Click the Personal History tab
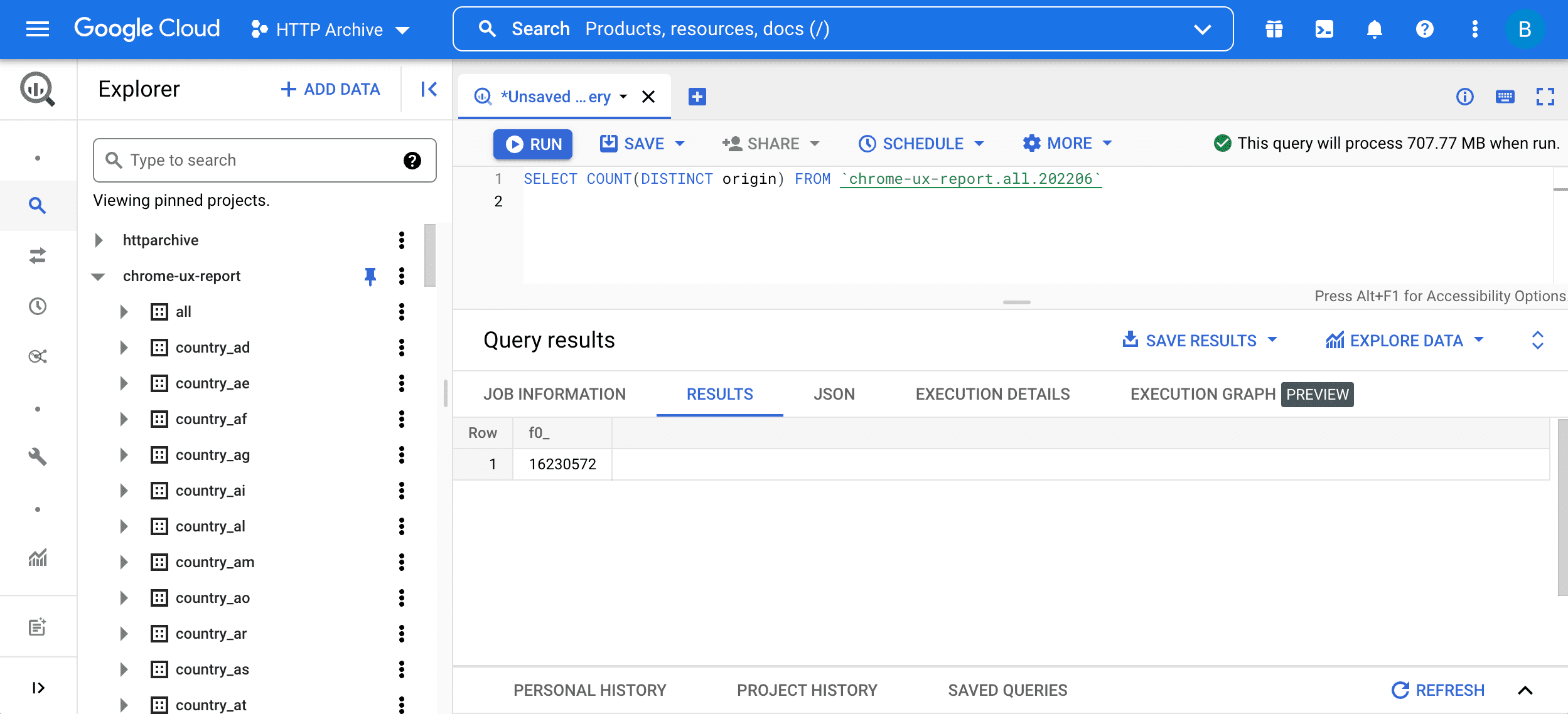 590,689
